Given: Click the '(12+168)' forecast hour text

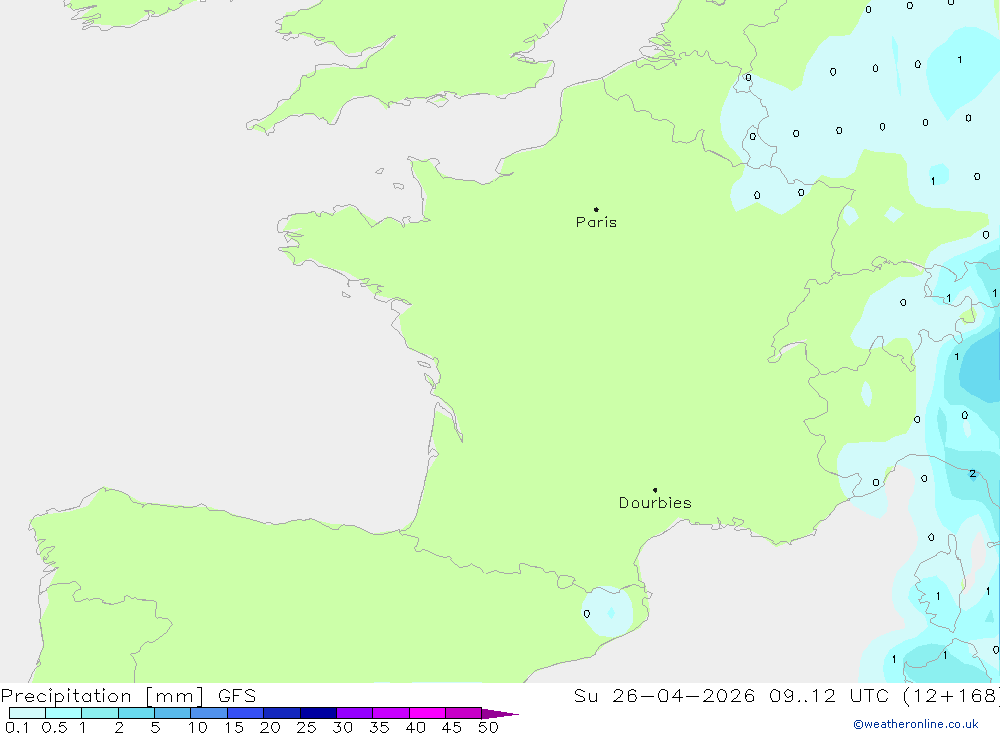Looking at the screenshot, I should [951, 696].
